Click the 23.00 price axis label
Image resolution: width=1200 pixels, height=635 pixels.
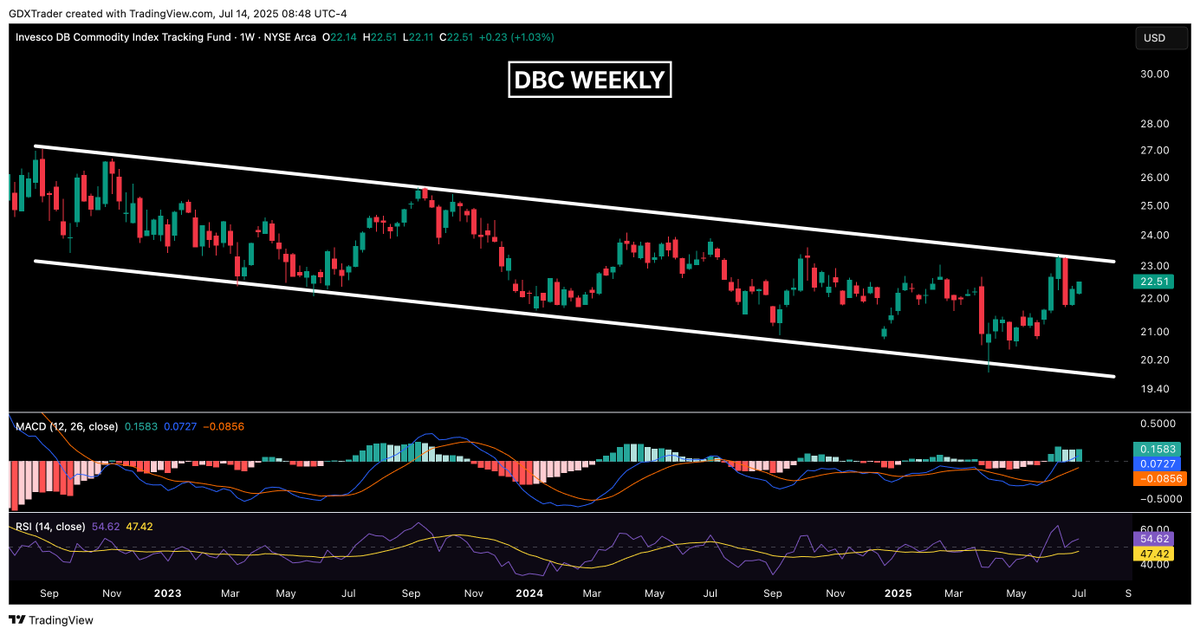[1155, 266]
